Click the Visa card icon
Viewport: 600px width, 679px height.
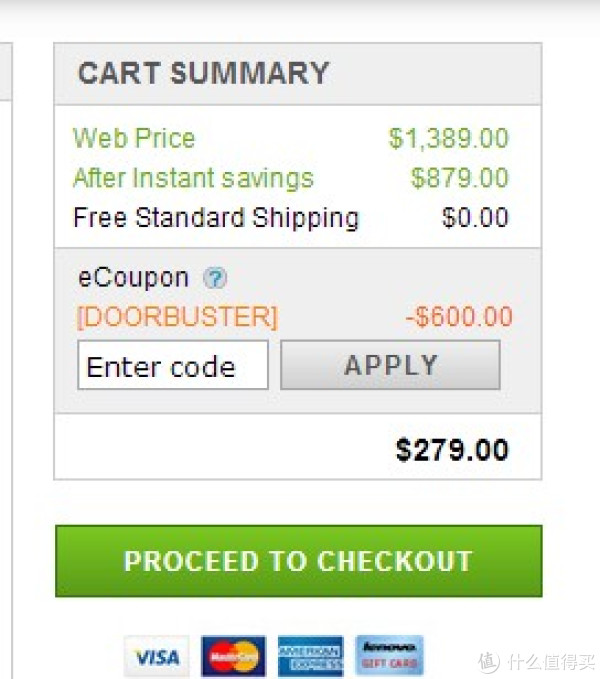(157, 656)
